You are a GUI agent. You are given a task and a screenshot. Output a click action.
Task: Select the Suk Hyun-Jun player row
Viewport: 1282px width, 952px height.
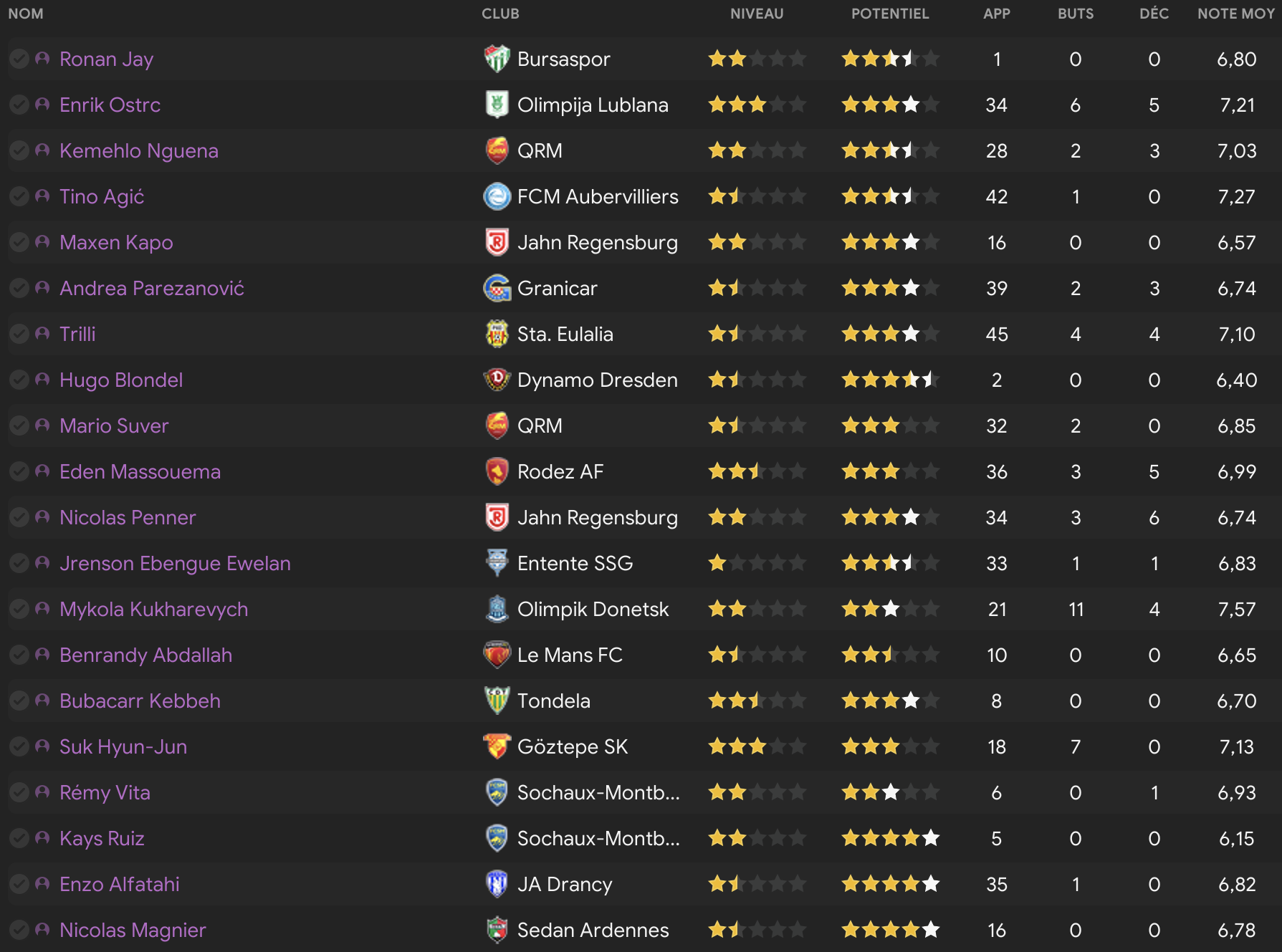tap(641, 746)
